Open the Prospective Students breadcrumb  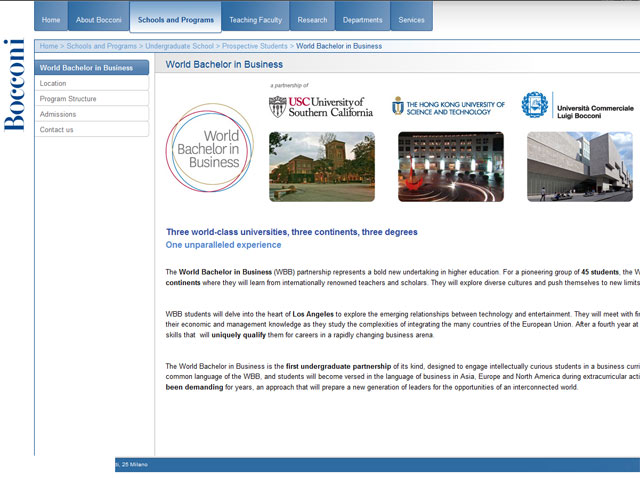[x=255, y=46]
